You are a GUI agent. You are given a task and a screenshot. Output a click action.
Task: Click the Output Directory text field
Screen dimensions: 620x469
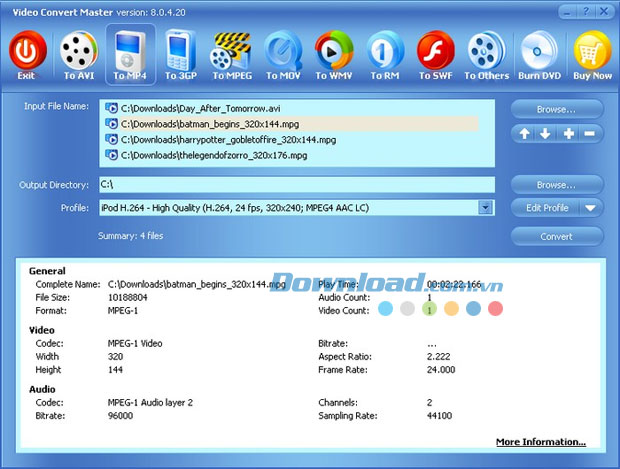click(297, 185)
